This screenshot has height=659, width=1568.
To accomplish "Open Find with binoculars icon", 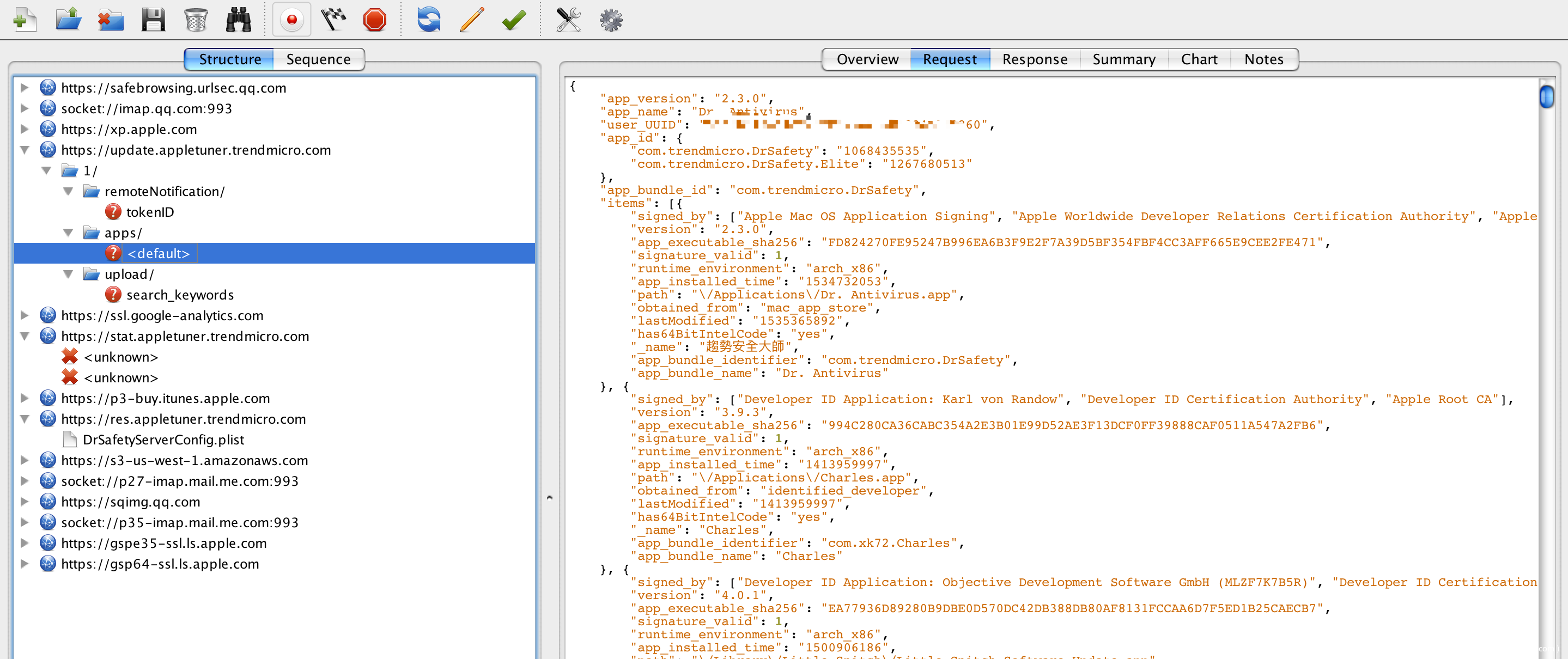I will (x=239, y=20).
